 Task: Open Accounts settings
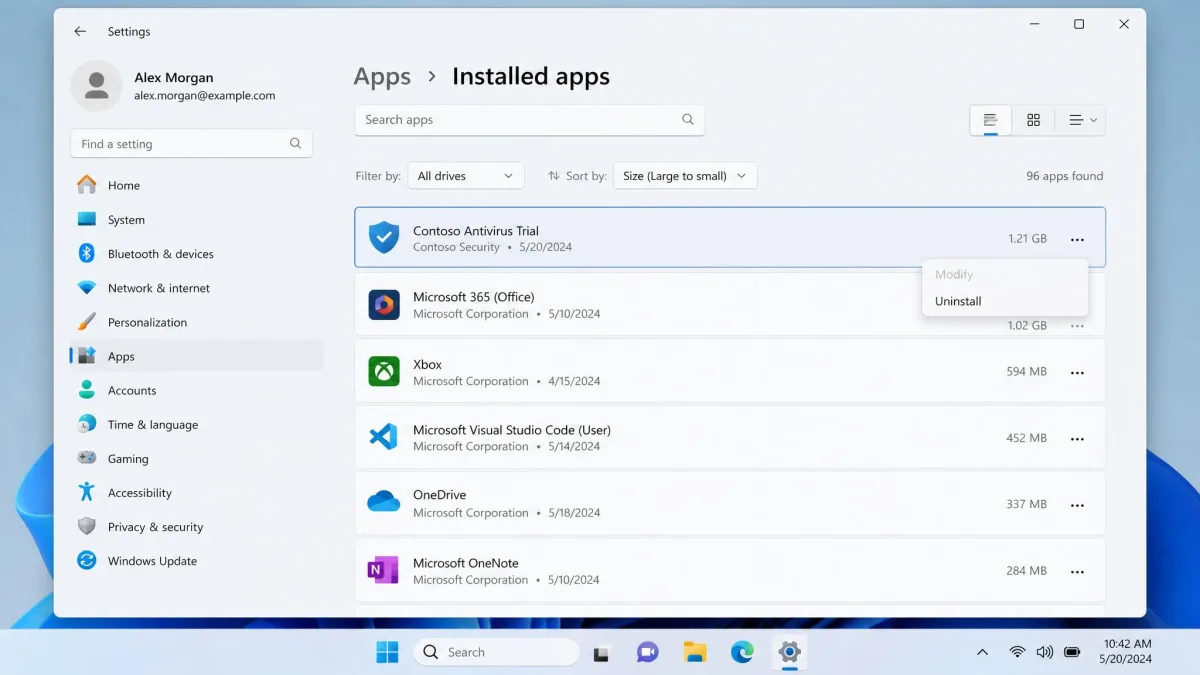[x=196, y=390]
